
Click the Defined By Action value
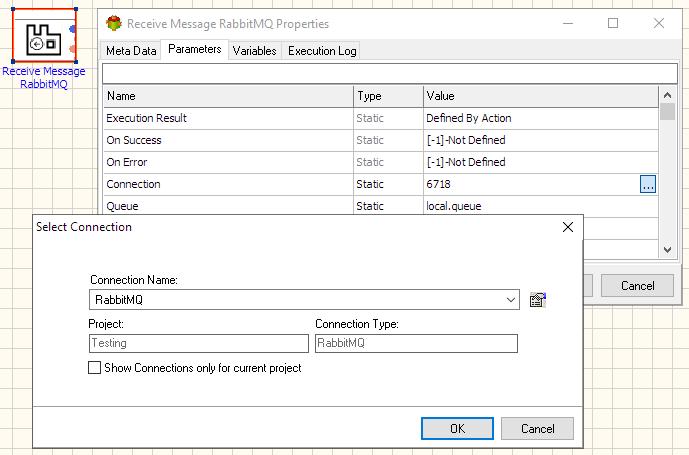coord(468,118)
